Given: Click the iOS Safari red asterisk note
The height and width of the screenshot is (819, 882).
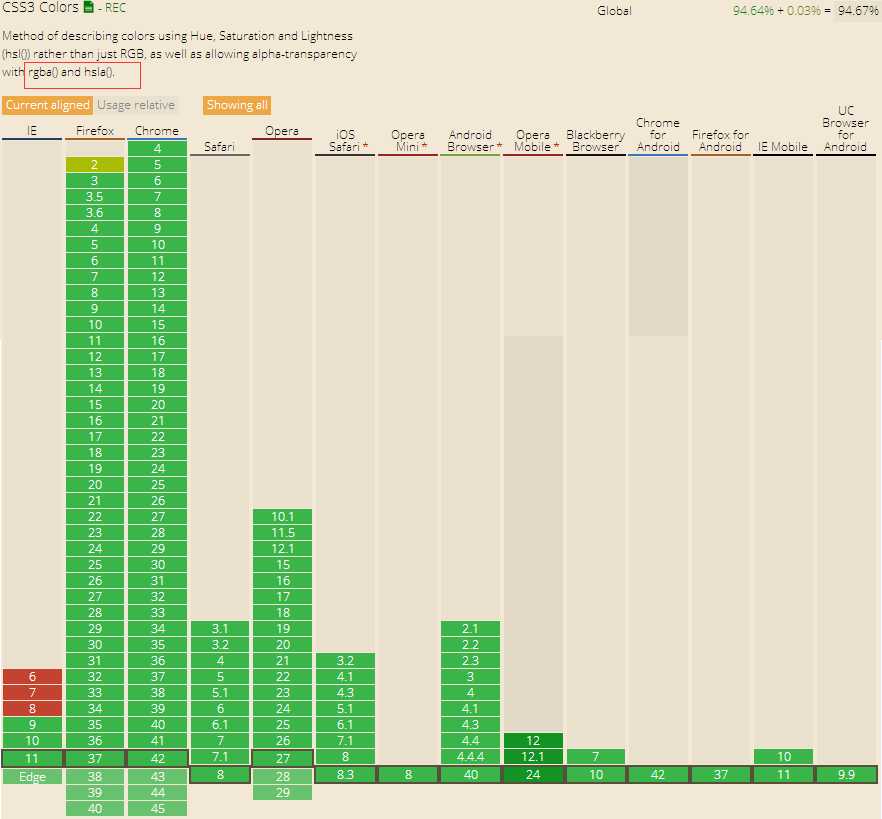Looking at the screenshot, I should pos(365,146).
